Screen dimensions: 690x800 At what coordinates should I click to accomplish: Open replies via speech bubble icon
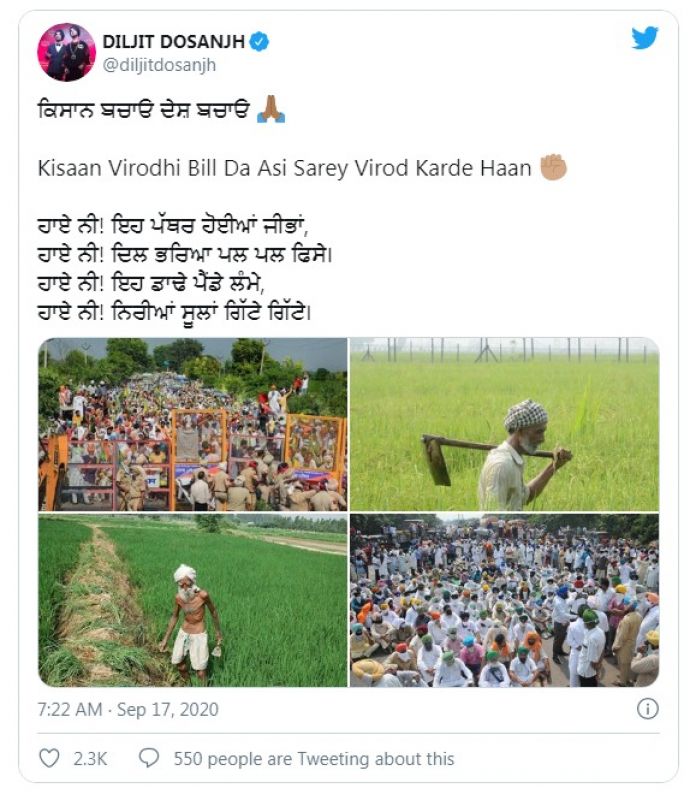pyautogui.click(x=149, y=758)
